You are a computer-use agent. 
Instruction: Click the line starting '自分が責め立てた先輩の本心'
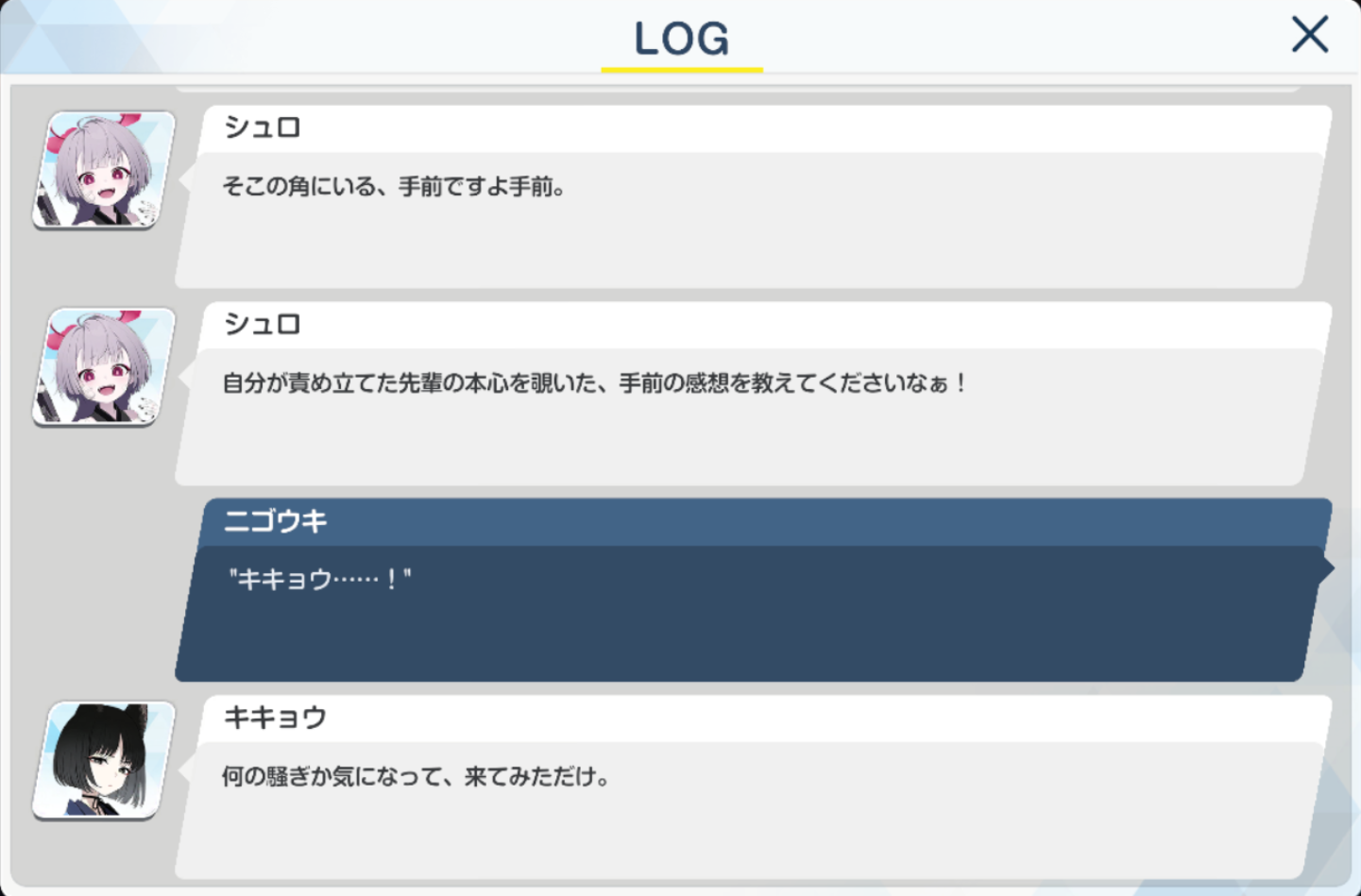point(594,383)
